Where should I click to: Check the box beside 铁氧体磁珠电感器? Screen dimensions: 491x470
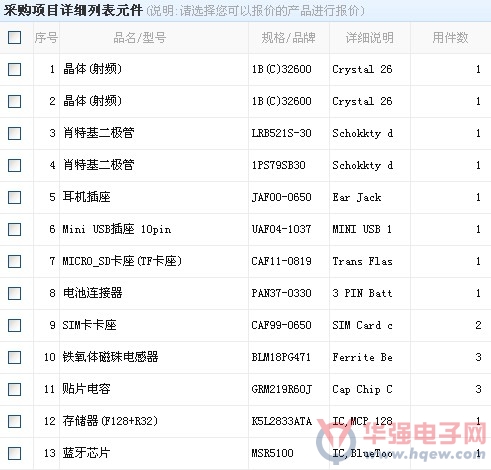14,357
